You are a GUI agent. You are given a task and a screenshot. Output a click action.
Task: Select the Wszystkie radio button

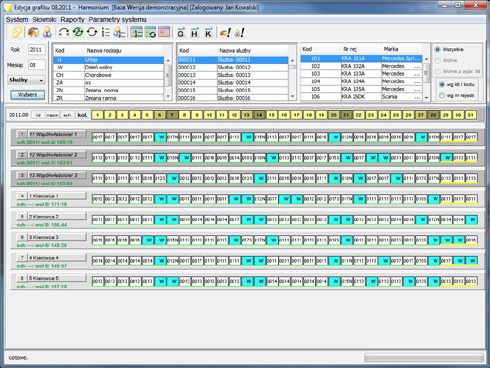pyautogui.click(x=438, y=49)
